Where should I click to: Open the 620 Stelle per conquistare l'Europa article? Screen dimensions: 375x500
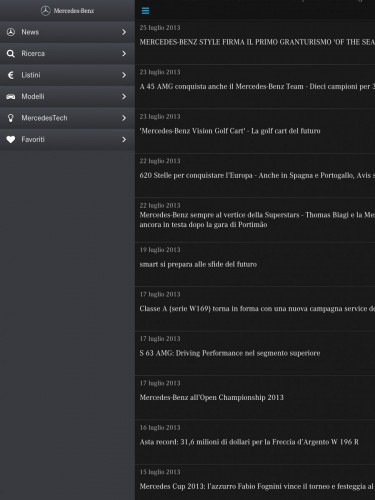(x=255, y=175)
